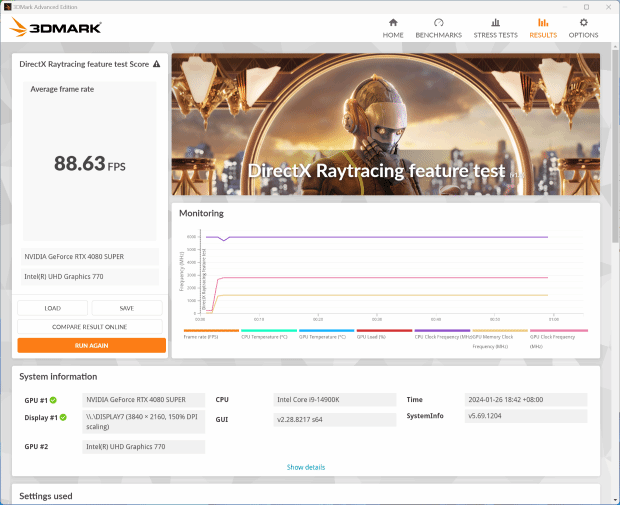The height and width of the screenshot is (505, 620).
Task: Click the Load button
Action: click(x=53, y=308)
